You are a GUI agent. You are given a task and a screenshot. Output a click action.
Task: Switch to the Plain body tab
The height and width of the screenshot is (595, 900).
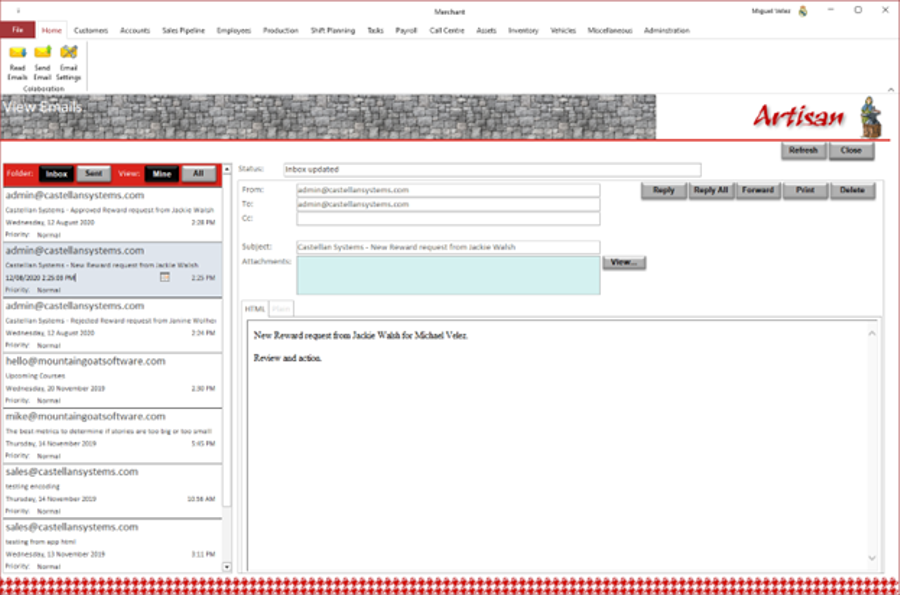(281, 309)
